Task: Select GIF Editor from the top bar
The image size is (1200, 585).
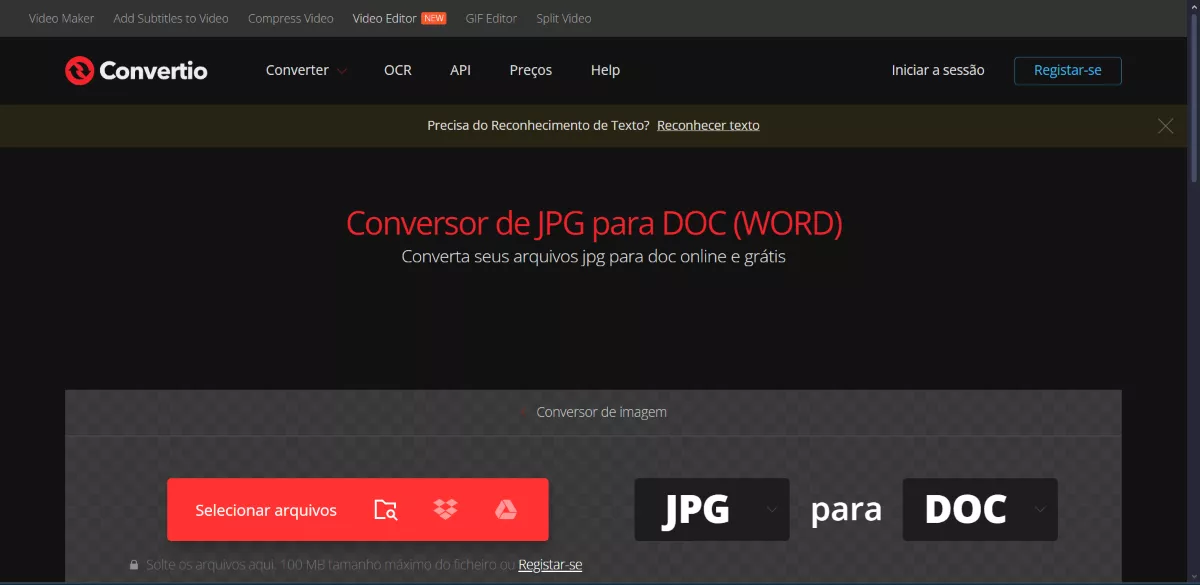Action: click(491, 18)
